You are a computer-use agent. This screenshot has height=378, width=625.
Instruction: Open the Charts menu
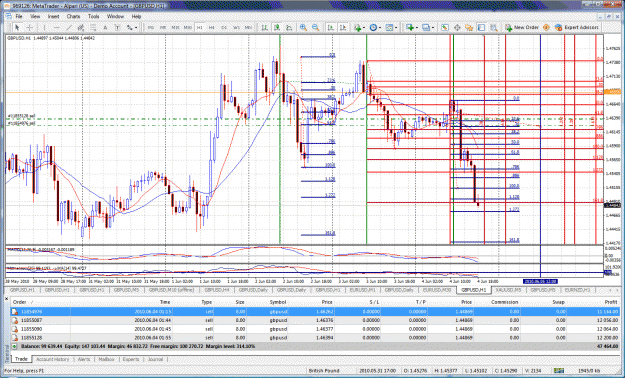point(73,16)
